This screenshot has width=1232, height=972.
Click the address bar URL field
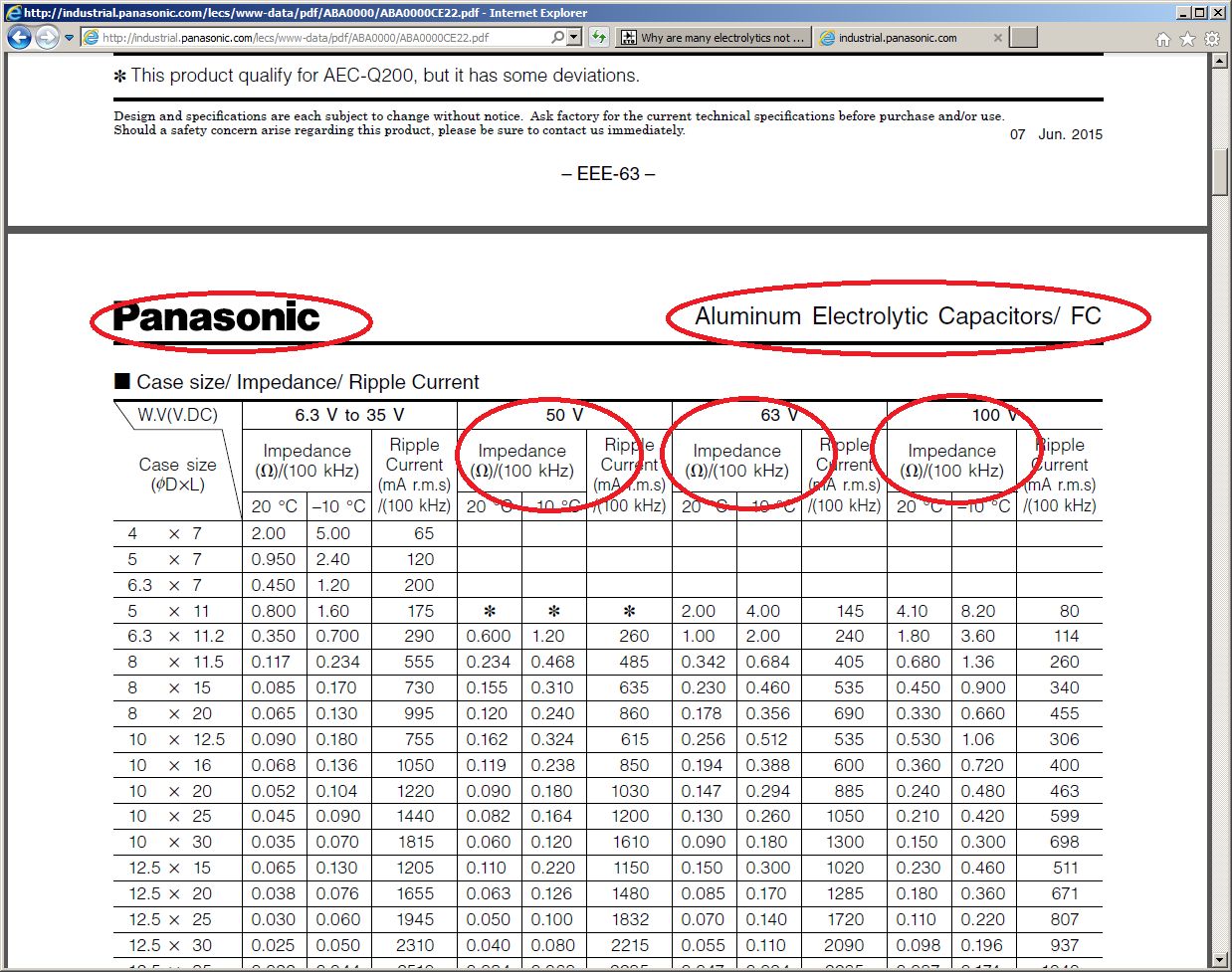point(323,38)
